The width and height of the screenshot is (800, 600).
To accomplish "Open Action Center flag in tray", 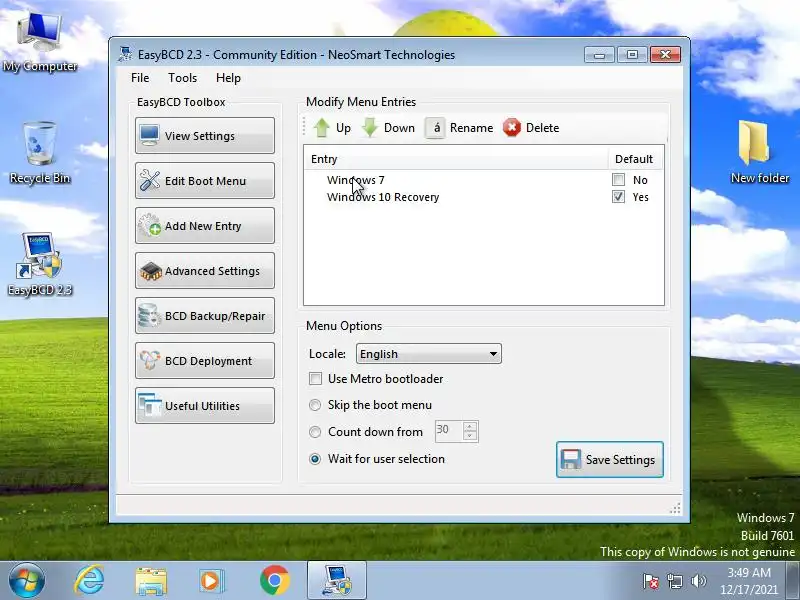I will (650, 581).
